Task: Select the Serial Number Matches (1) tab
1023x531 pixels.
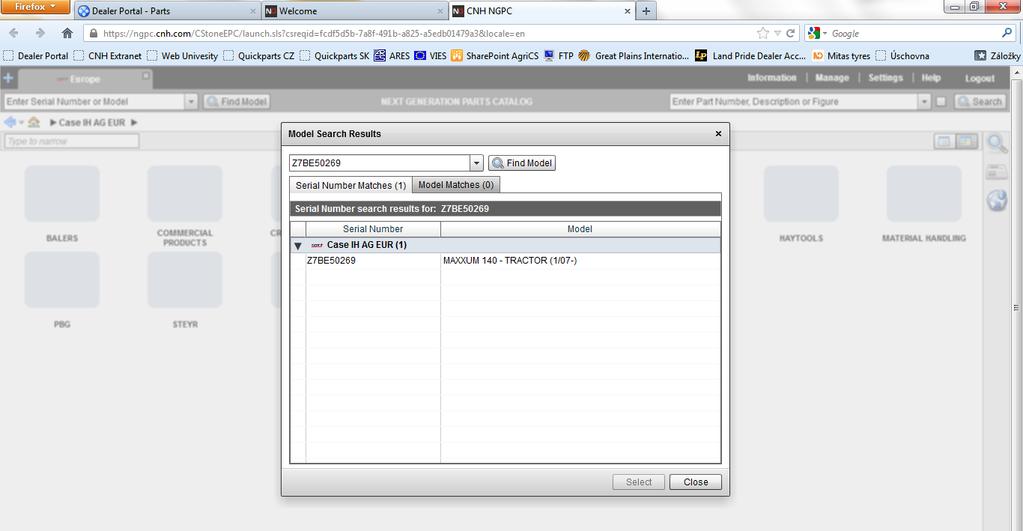Action: coord(350,185)
